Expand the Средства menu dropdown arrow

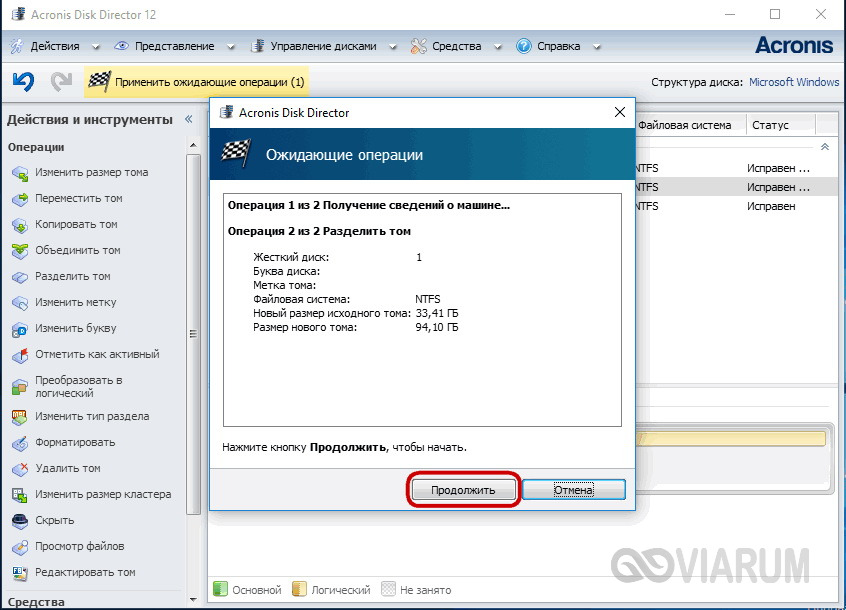[497, 47]
